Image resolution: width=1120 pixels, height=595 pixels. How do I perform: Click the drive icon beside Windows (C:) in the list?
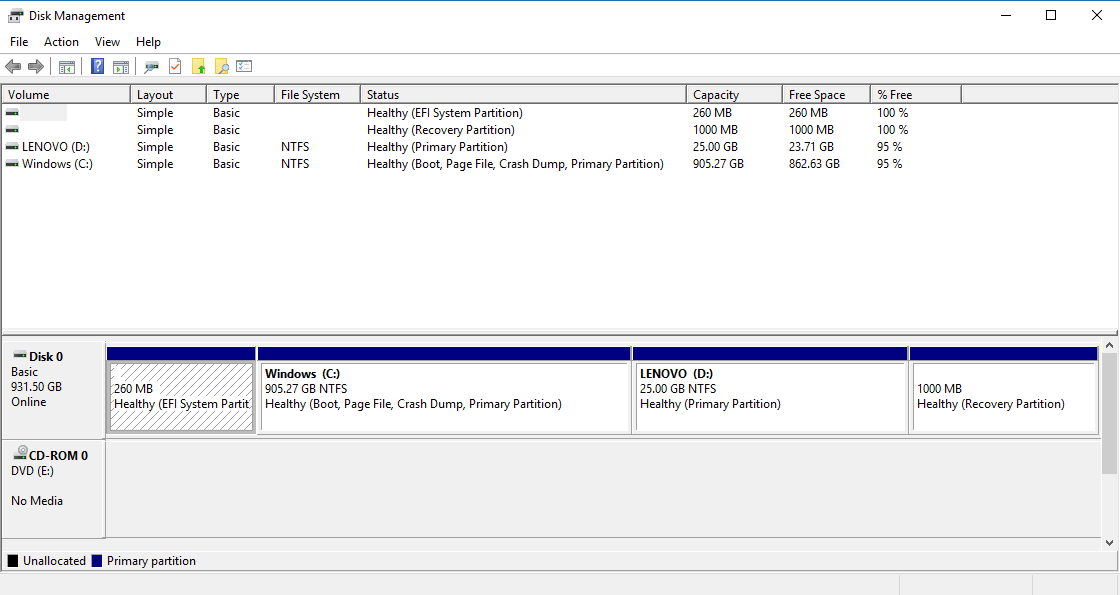click(x=12, y=164)
